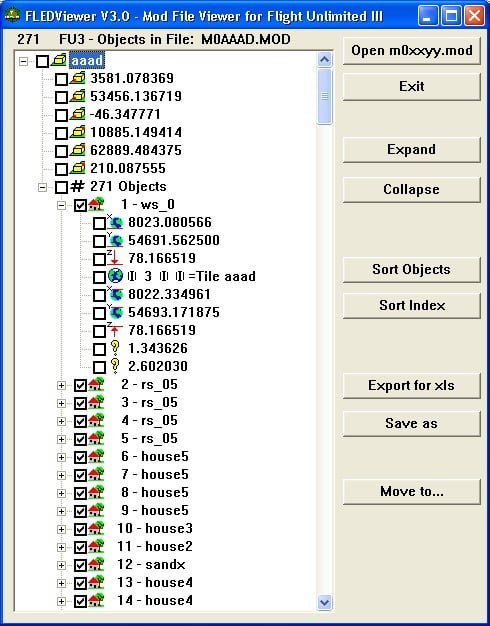Click the Move to... button
490x626 pixels.
pos(412,491)
